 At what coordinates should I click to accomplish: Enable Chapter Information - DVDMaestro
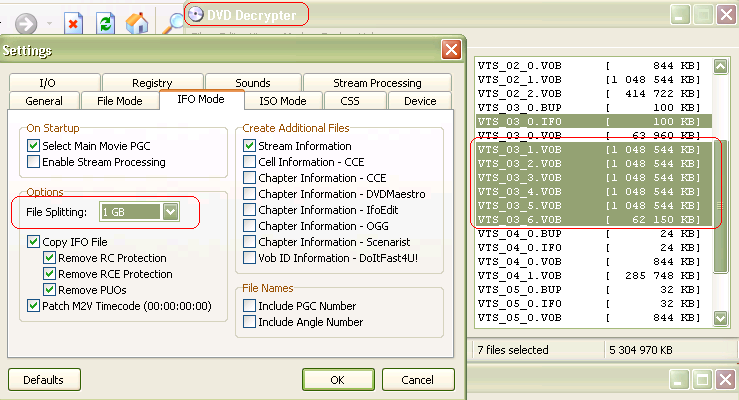point(249,194)
